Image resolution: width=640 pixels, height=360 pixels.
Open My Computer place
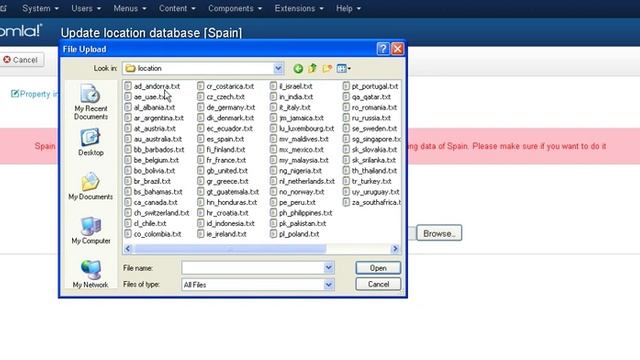pyautogui.click(x=91, y=230)
